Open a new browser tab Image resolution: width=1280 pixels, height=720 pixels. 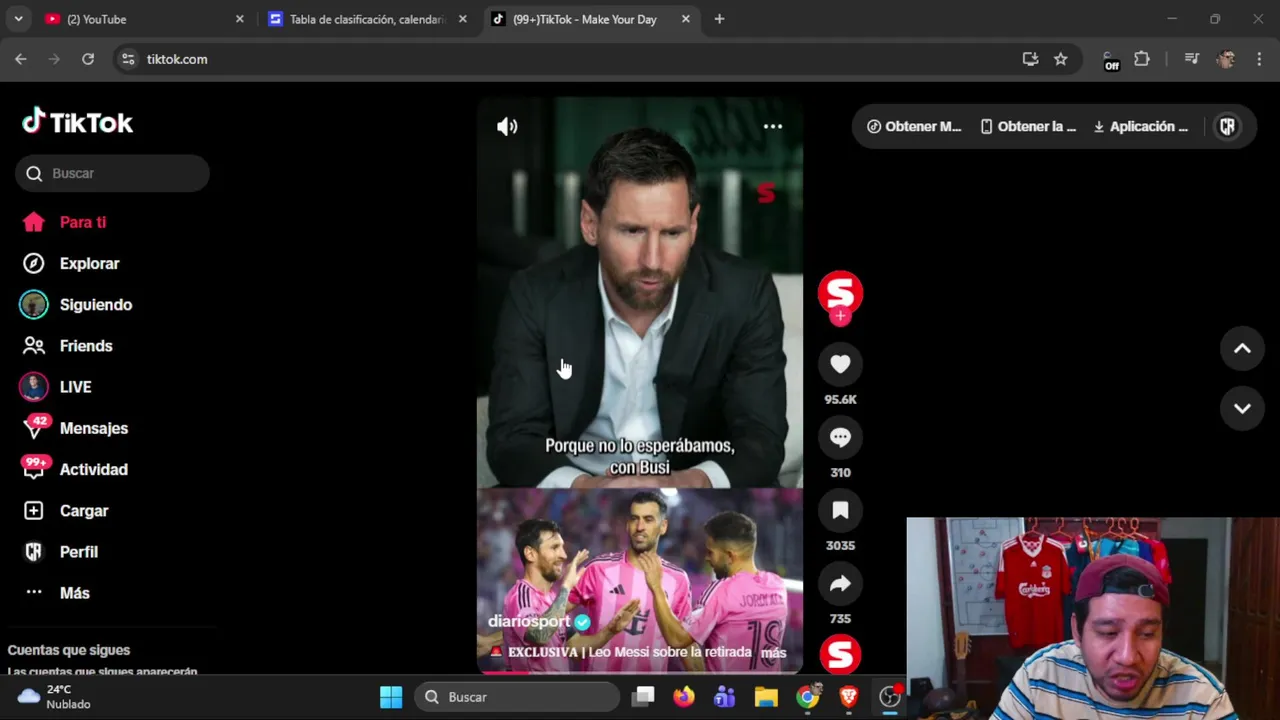719,19
